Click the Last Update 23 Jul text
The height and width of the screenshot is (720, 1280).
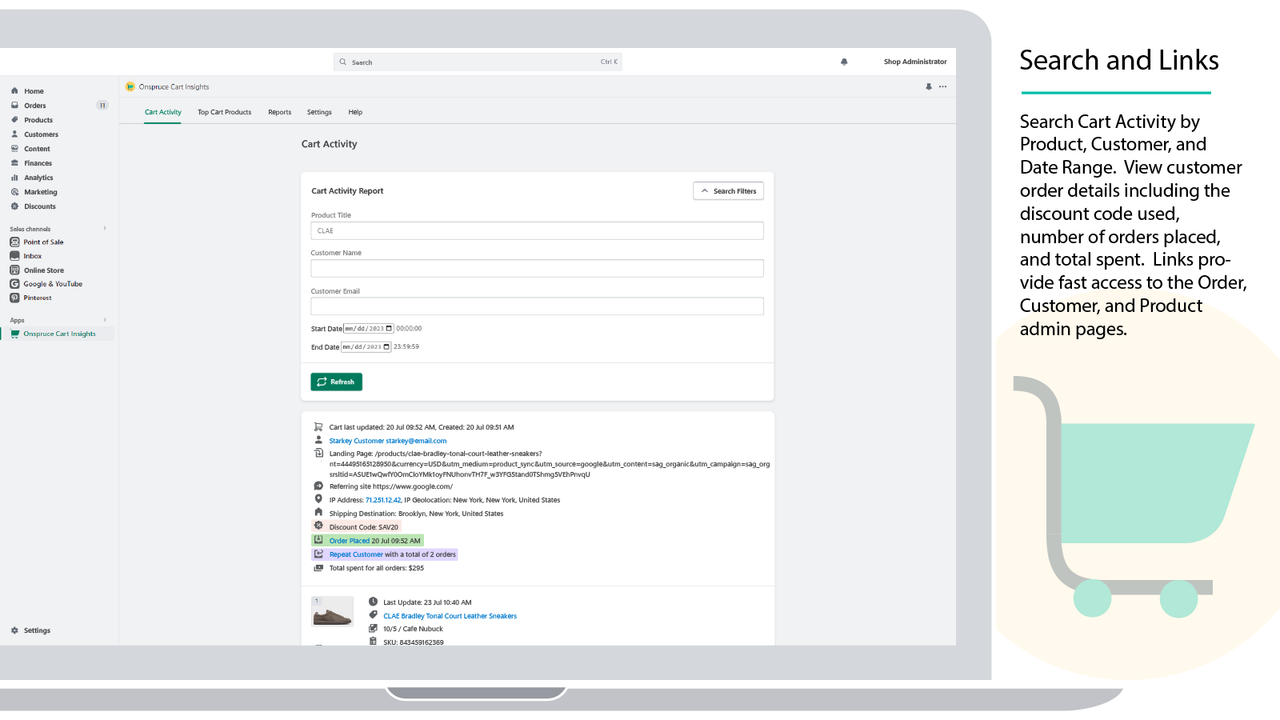(x=427, y=602)
